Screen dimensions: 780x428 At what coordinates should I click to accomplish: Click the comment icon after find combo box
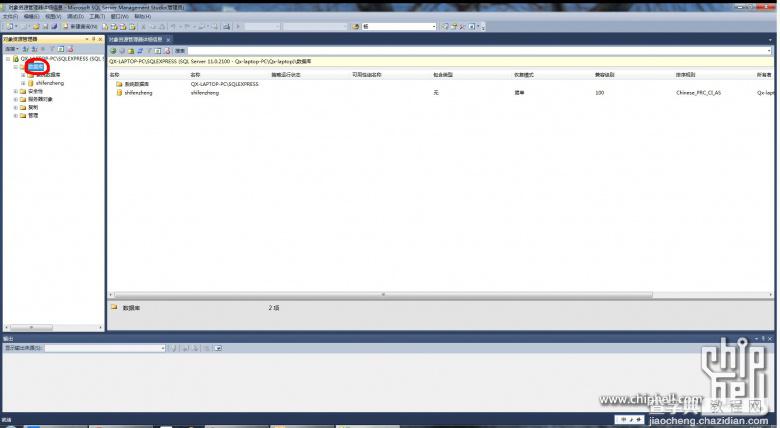pyautogui.click(x=445, y=26)
